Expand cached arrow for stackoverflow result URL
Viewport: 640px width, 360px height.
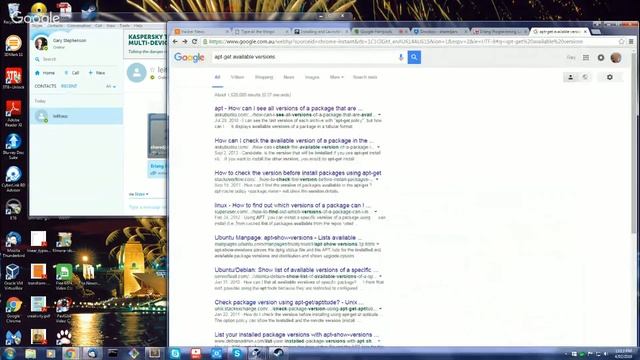tap(377, 179)
